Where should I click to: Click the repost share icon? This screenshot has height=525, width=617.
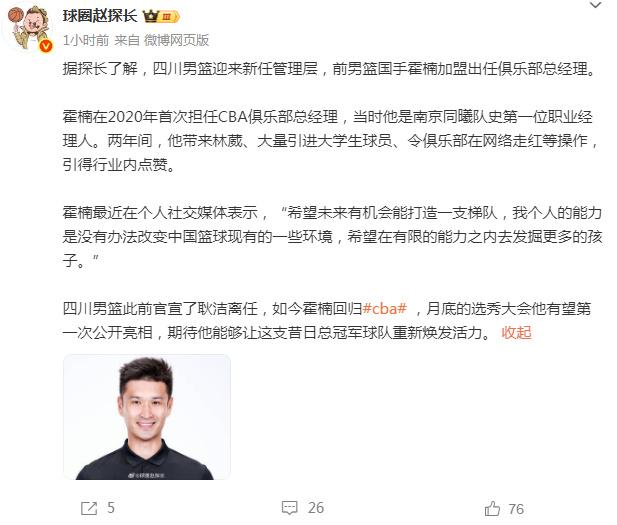[x=89, y=508]
